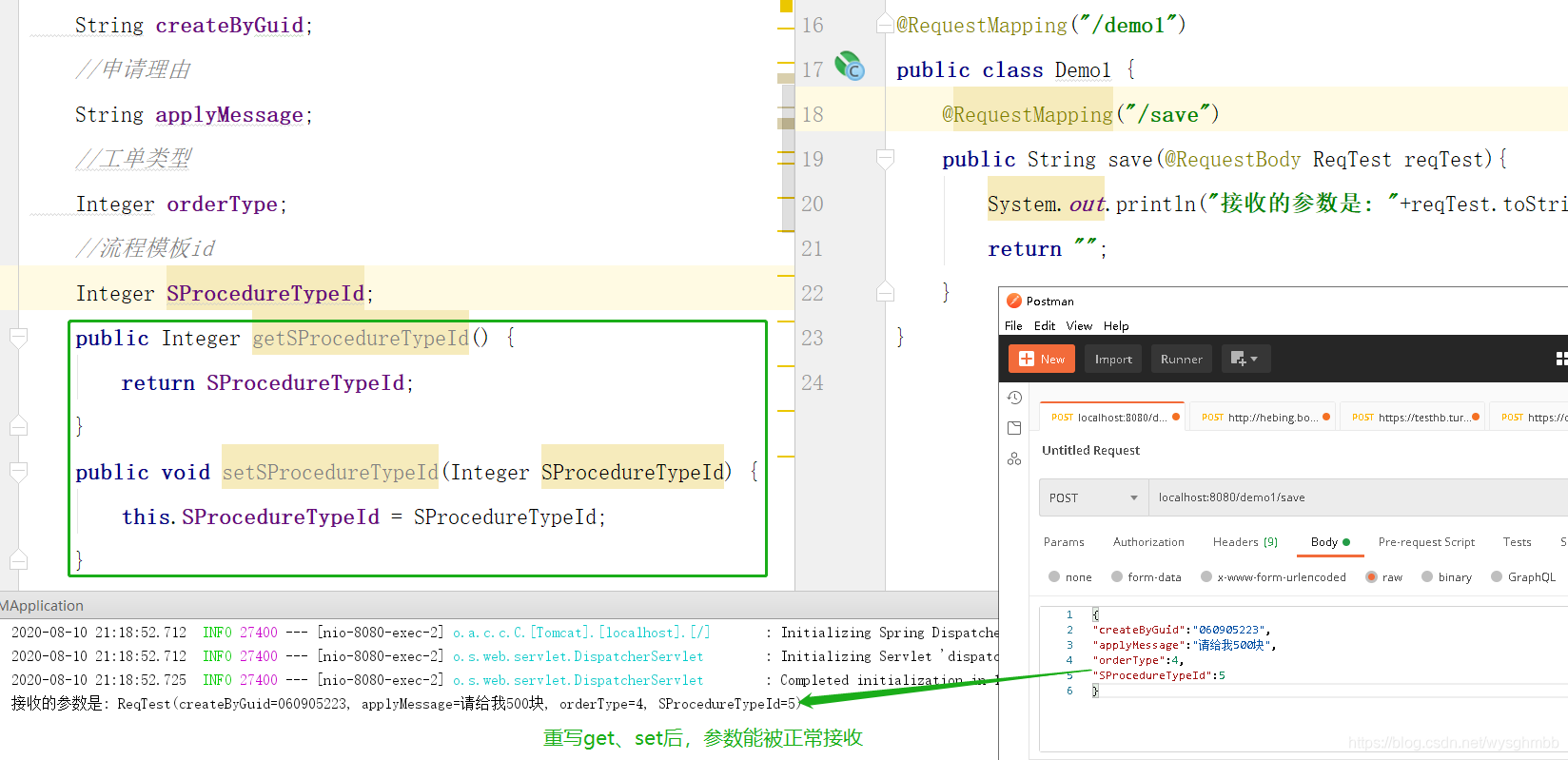The width and height of the screenshot is (1568, 760).
Task: Click the workspace grid icon in the Postman header
Action: pyautogui.click(x=1561, y=359)
